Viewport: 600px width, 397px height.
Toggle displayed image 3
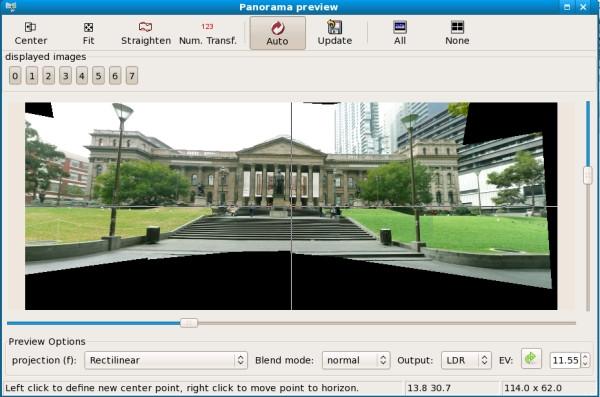point(65,76)
